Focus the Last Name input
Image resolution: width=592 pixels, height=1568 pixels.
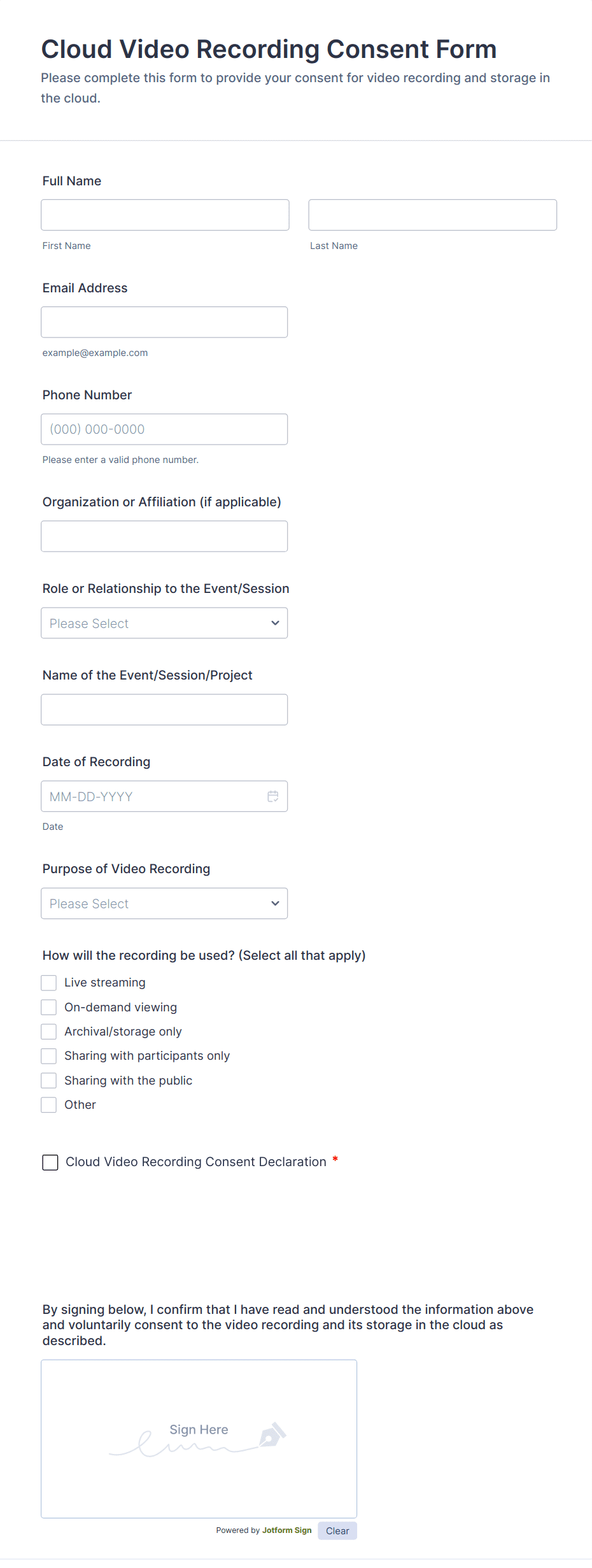click(x=432, y=215)
